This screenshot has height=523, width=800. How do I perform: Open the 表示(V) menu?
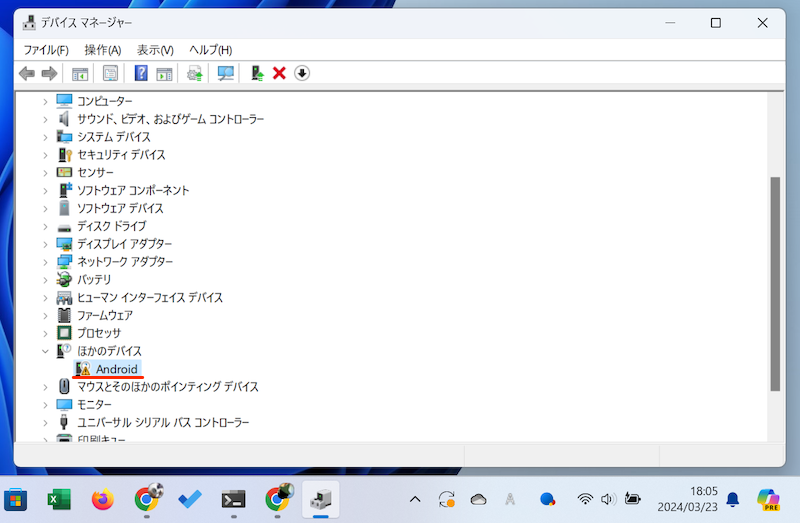point(155,50)
